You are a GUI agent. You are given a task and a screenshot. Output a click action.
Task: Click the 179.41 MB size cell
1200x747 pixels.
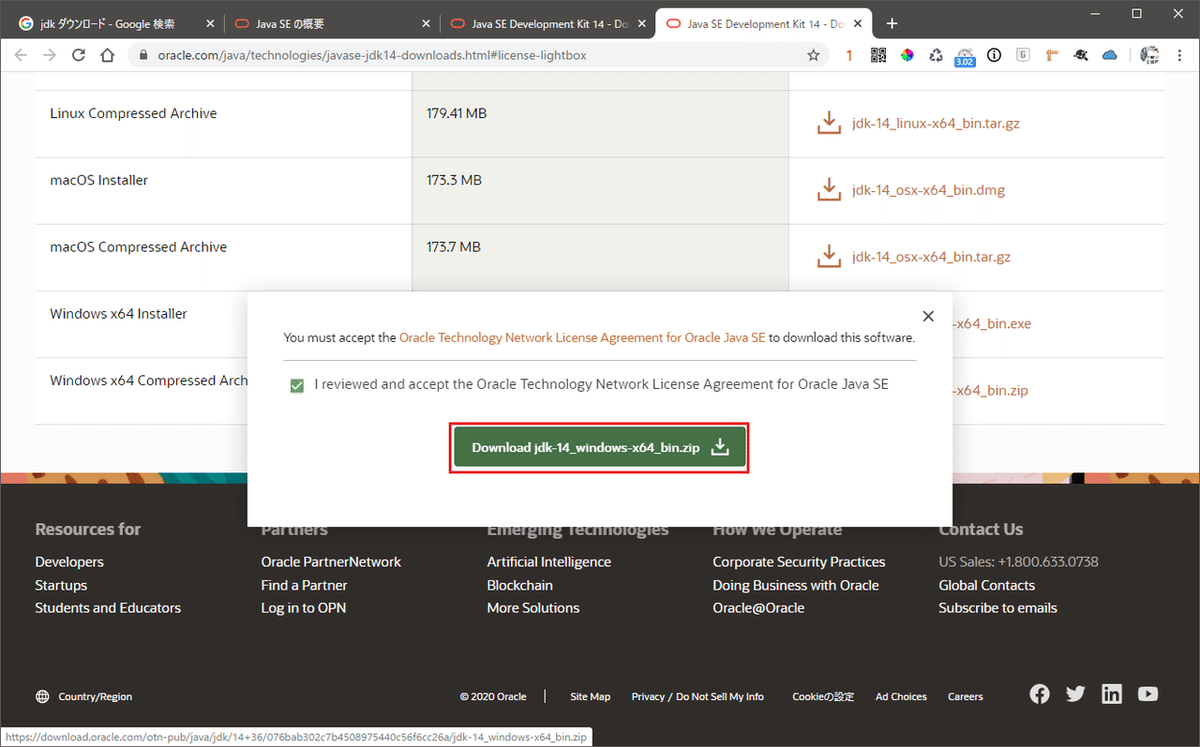tap(600, 124)
